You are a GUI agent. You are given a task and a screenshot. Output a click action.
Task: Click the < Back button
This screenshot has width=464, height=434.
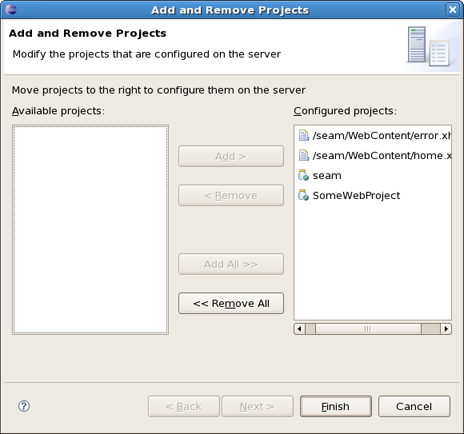point(184,406)
